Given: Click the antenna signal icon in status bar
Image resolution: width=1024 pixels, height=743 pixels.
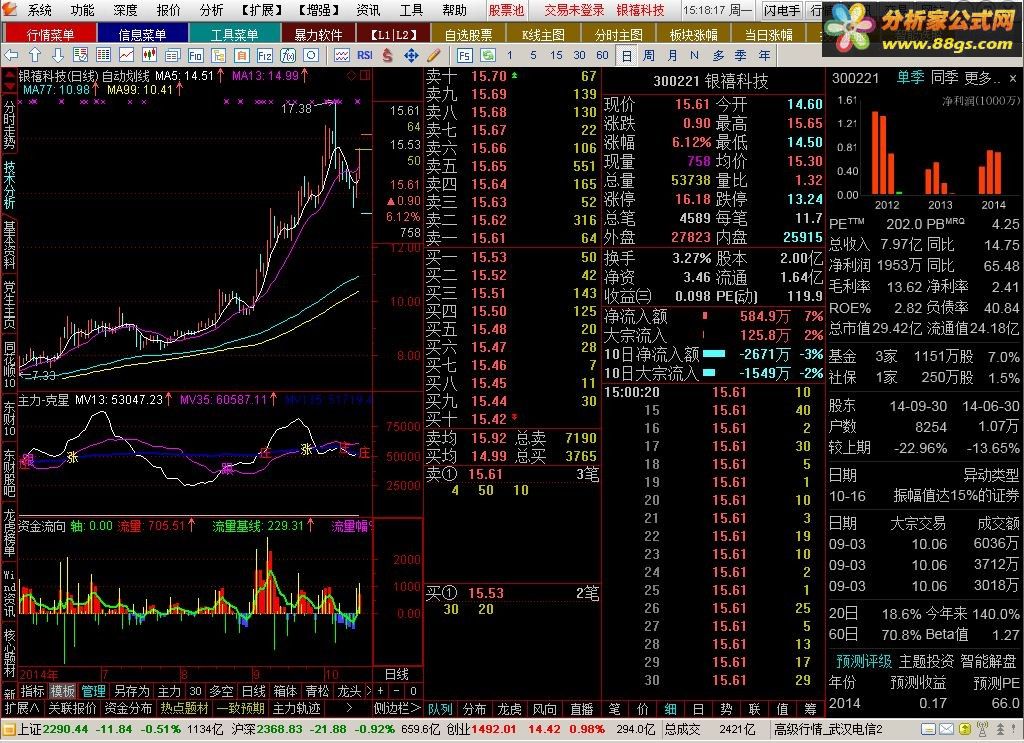Looking at the screenshot, I should (x=982, y=729).
